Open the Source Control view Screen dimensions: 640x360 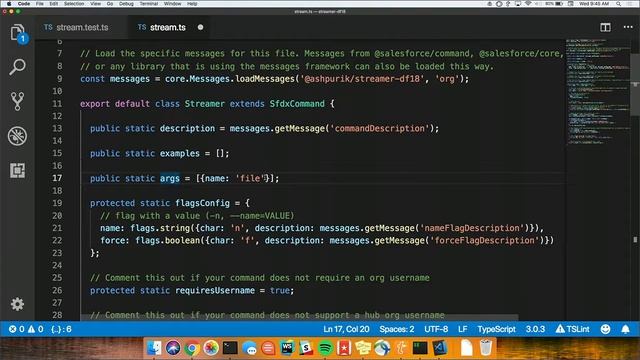click(18, 101)
